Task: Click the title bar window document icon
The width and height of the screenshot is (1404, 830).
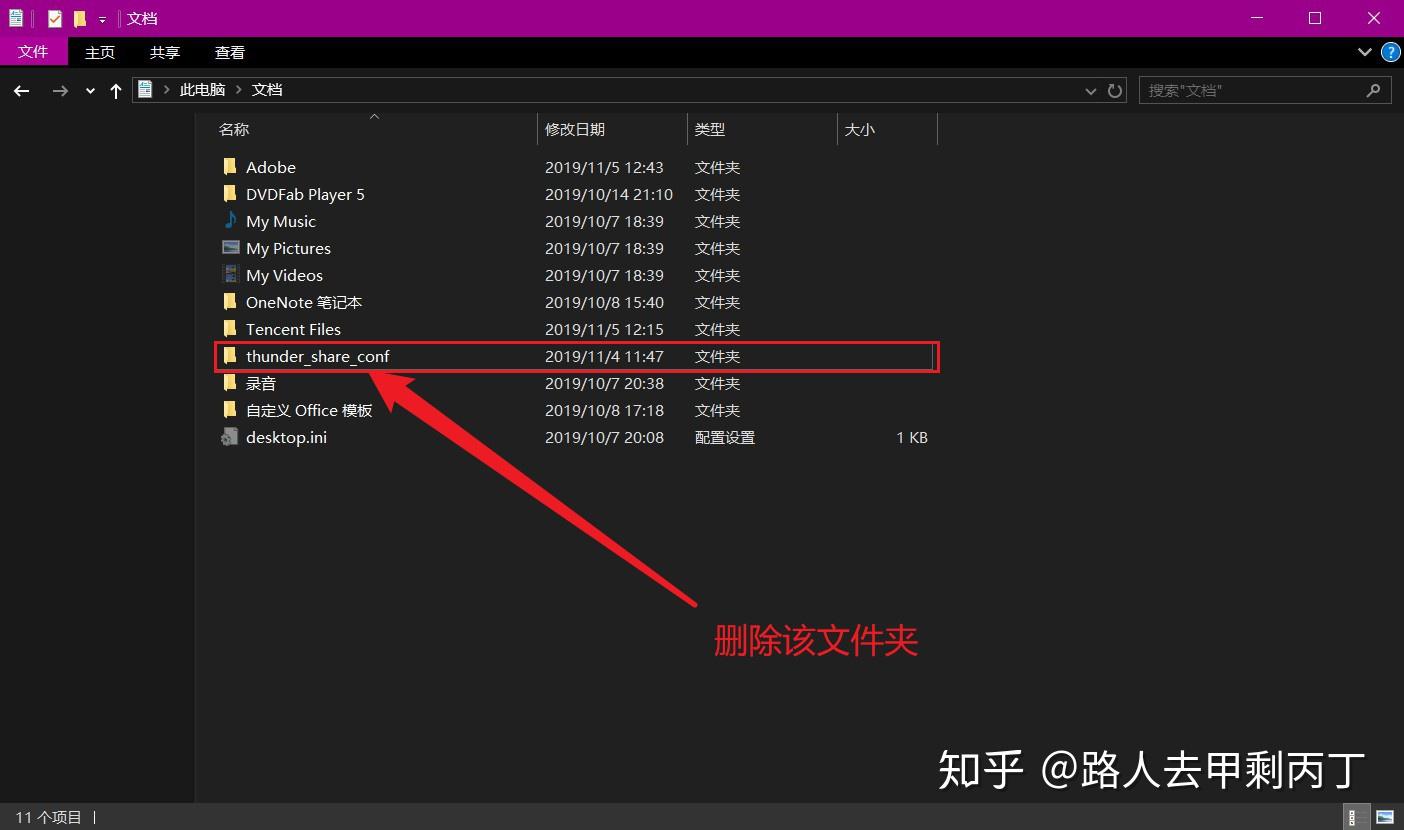Action: (16, 18)
